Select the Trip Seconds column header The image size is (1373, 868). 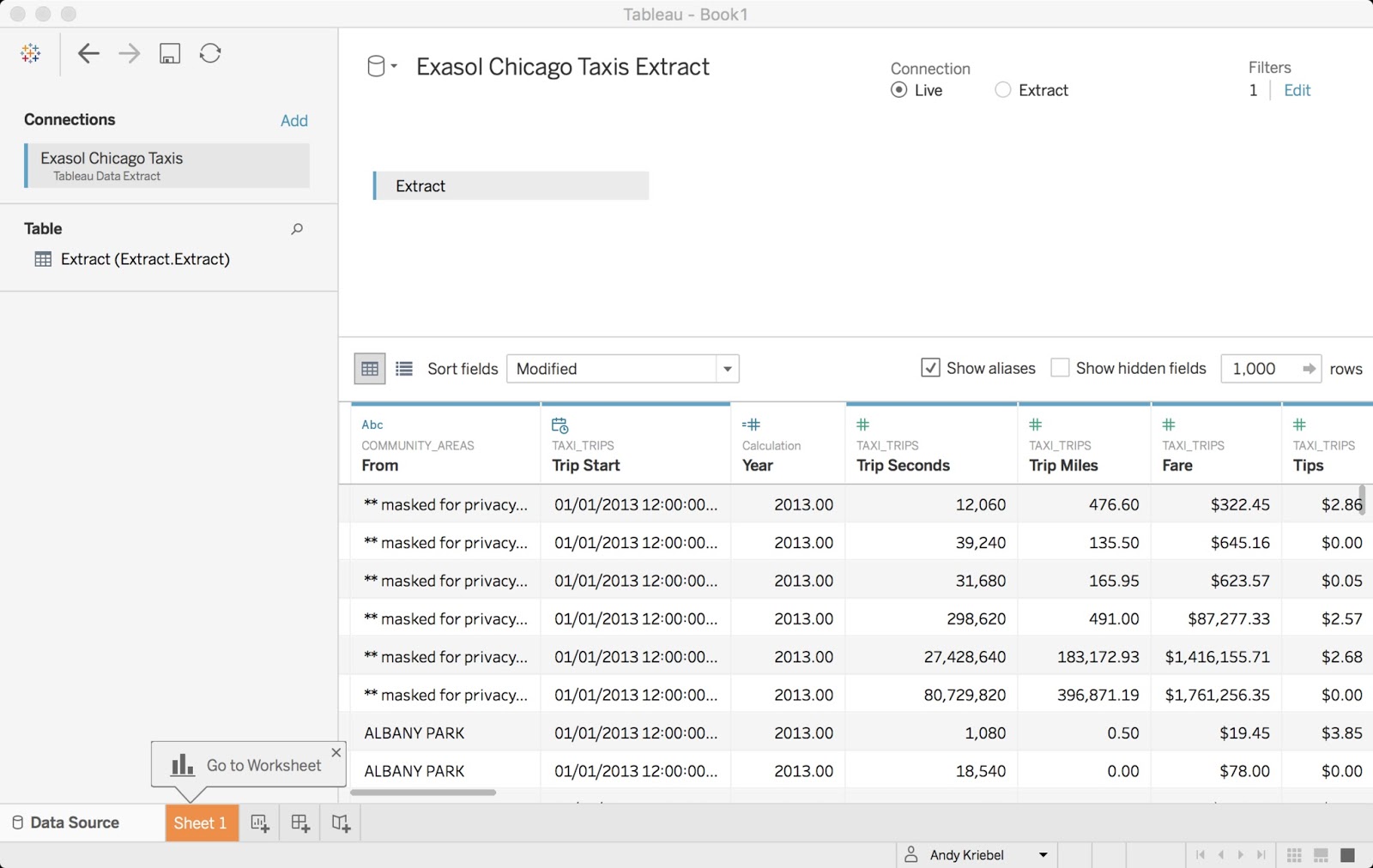pyautogui.click(x=932, y=444)
